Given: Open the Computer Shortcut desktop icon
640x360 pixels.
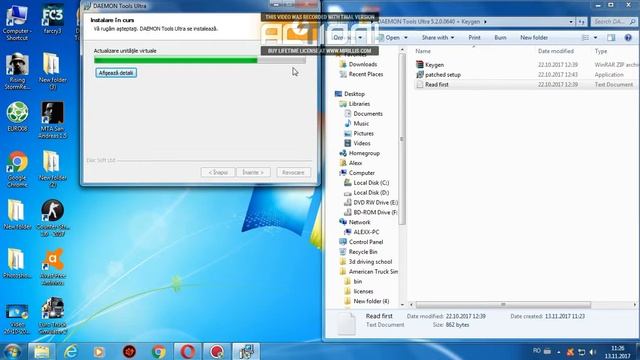Looking at the screenshot, I should tap(17, 22).
